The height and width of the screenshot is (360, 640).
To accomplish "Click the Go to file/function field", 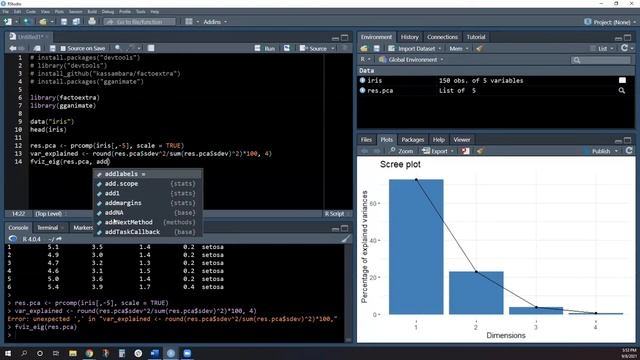I will [140, 22].
